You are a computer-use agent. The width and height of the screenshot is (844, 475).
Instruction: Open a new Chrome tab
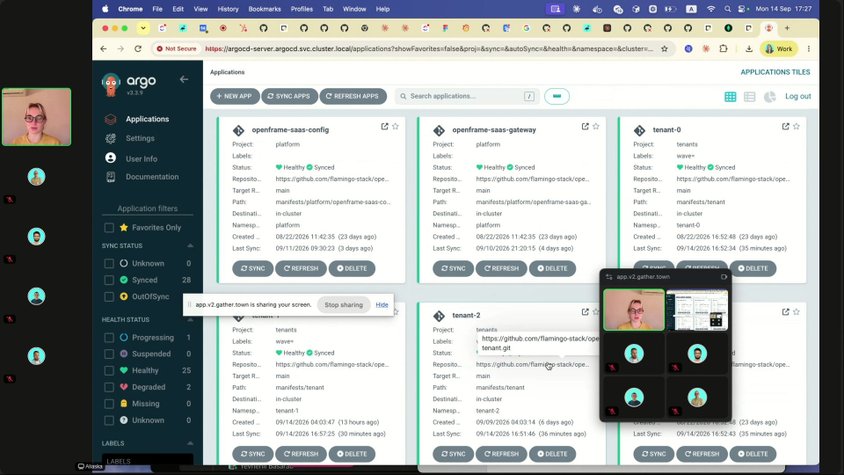787,28
